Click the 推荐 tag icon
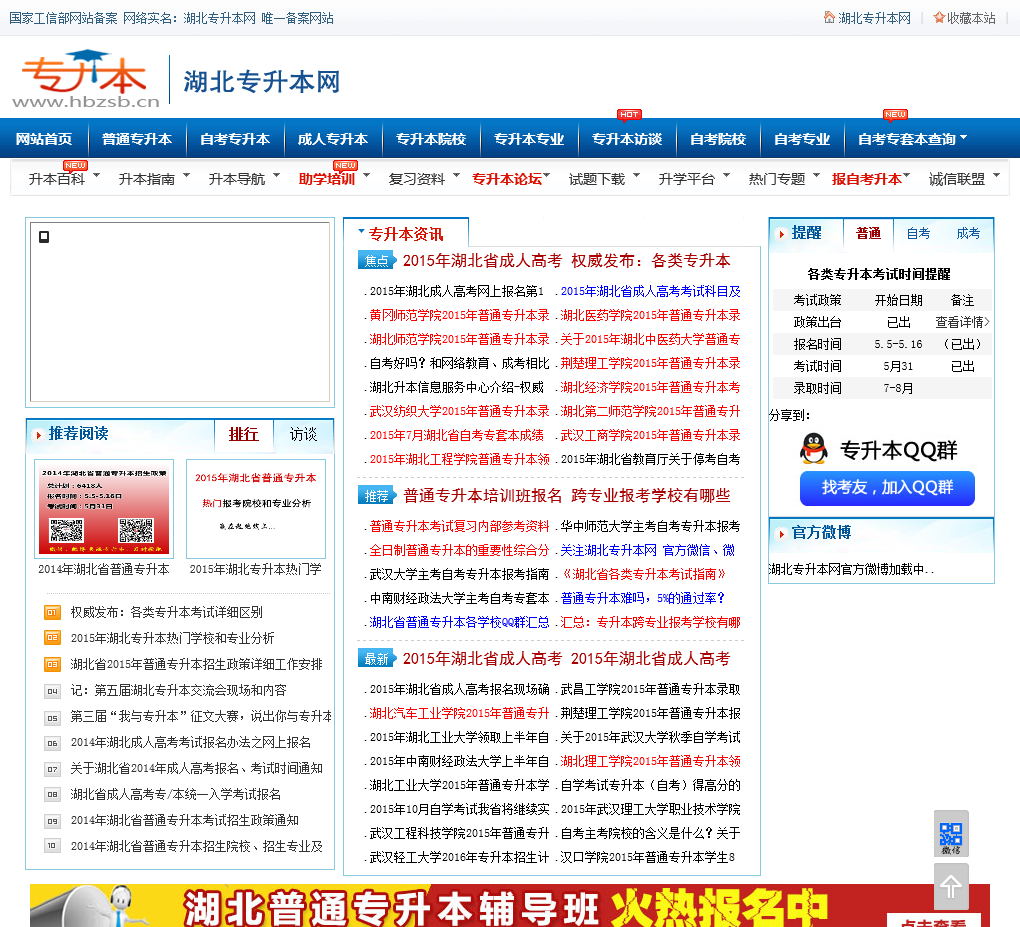The image size is (1020, 927). pos(377,495)
